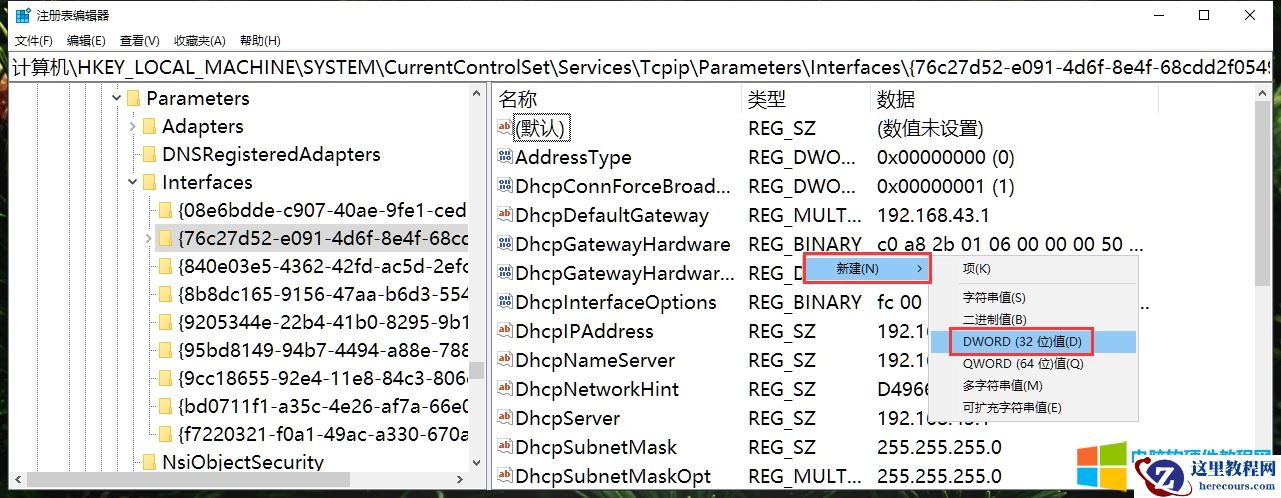Click the 类型 column header
This screenshot has height=498, width=1281.
767,99
